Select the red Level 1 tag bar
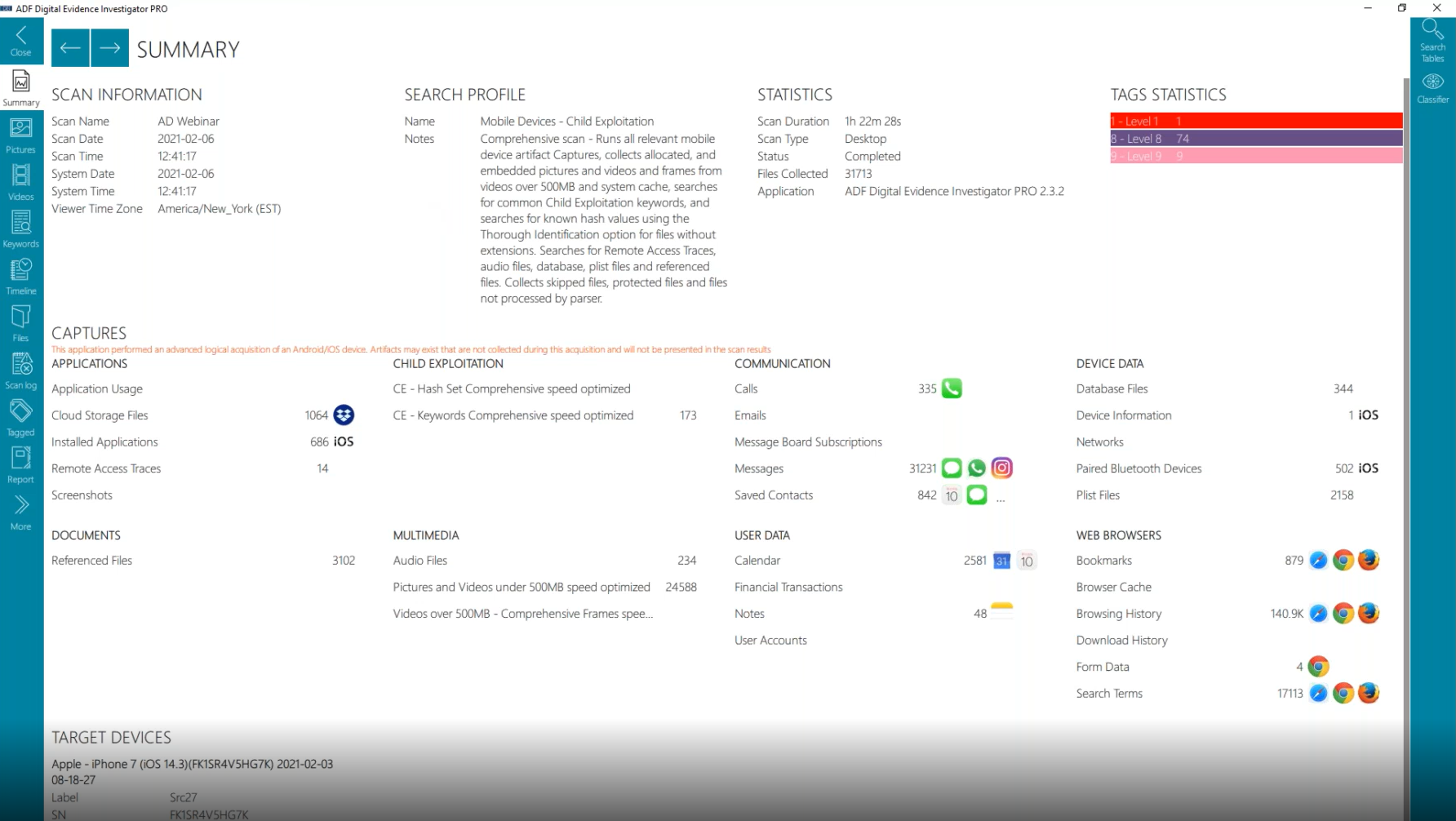The width and height of the screenshot is (1456, 821). point(1256,121)
